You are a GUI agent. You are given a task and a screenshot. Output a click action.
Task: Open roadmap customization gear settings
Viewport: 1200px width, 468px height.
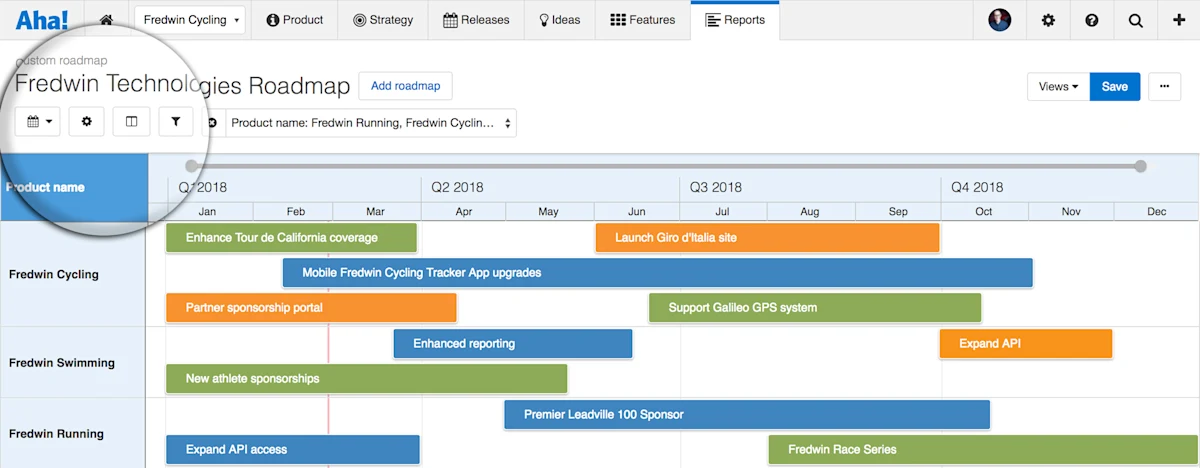[86, 121]
